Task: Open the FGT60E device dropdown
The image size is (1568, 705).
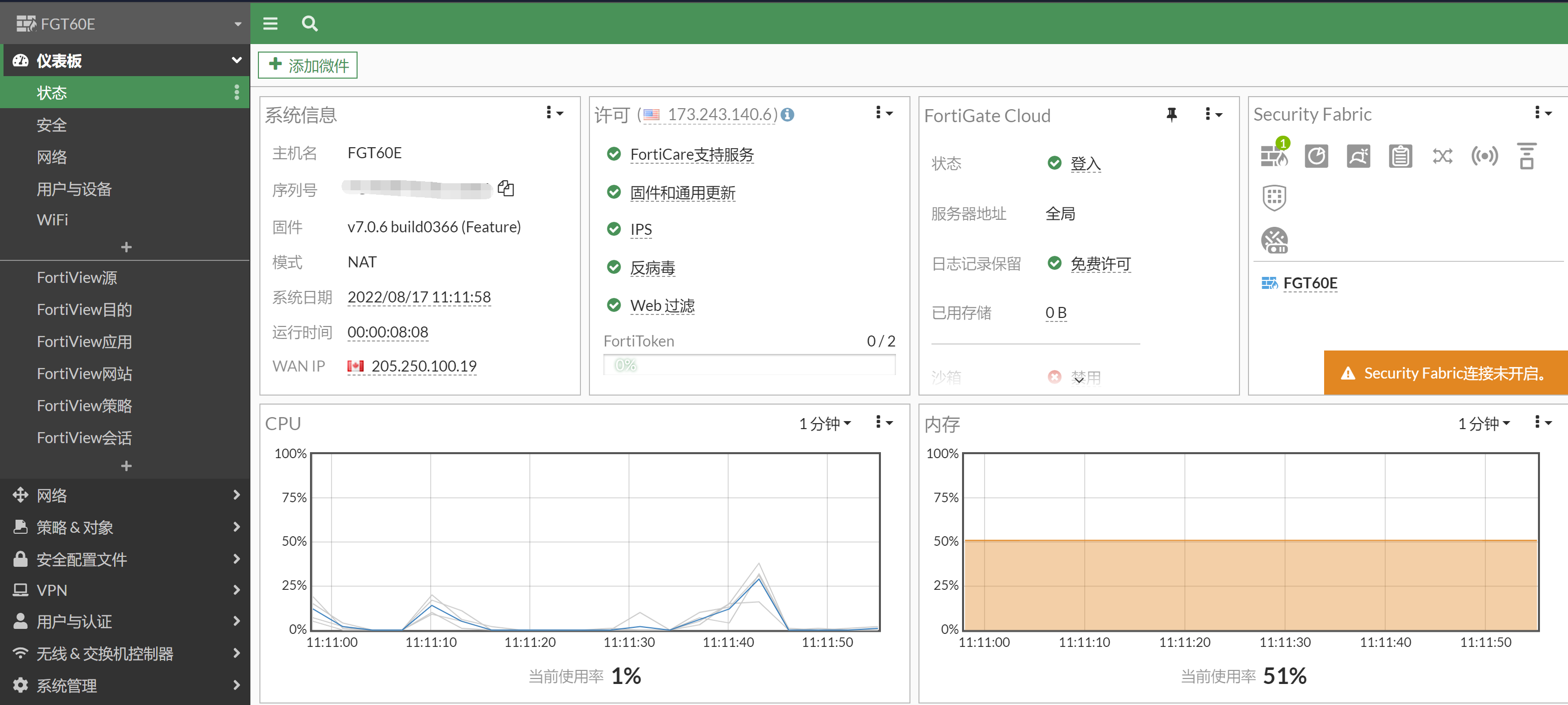Action: pyautogui.click(x=238, y=24)
